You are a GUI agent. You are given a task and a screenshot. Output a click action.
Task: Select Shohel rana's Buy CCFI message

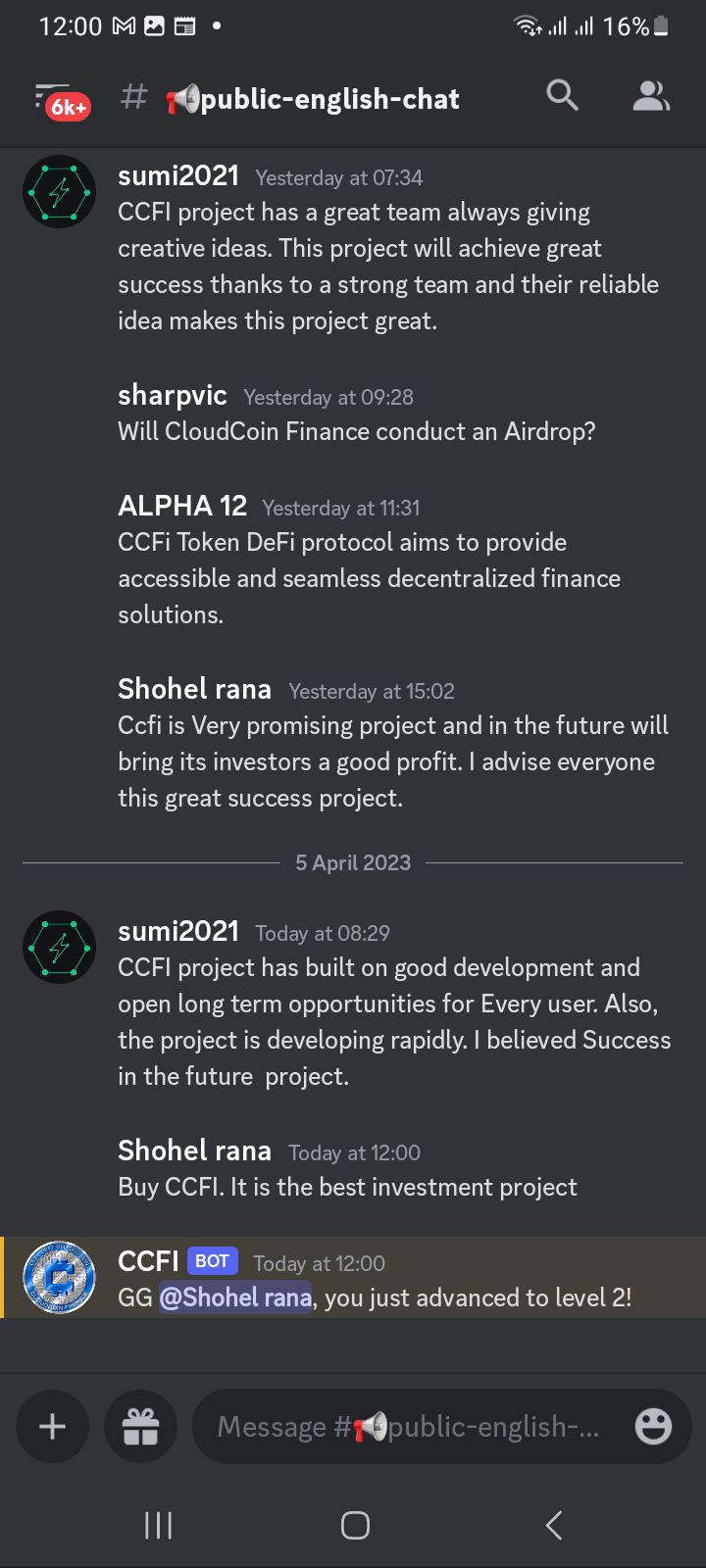[347, 1187]
